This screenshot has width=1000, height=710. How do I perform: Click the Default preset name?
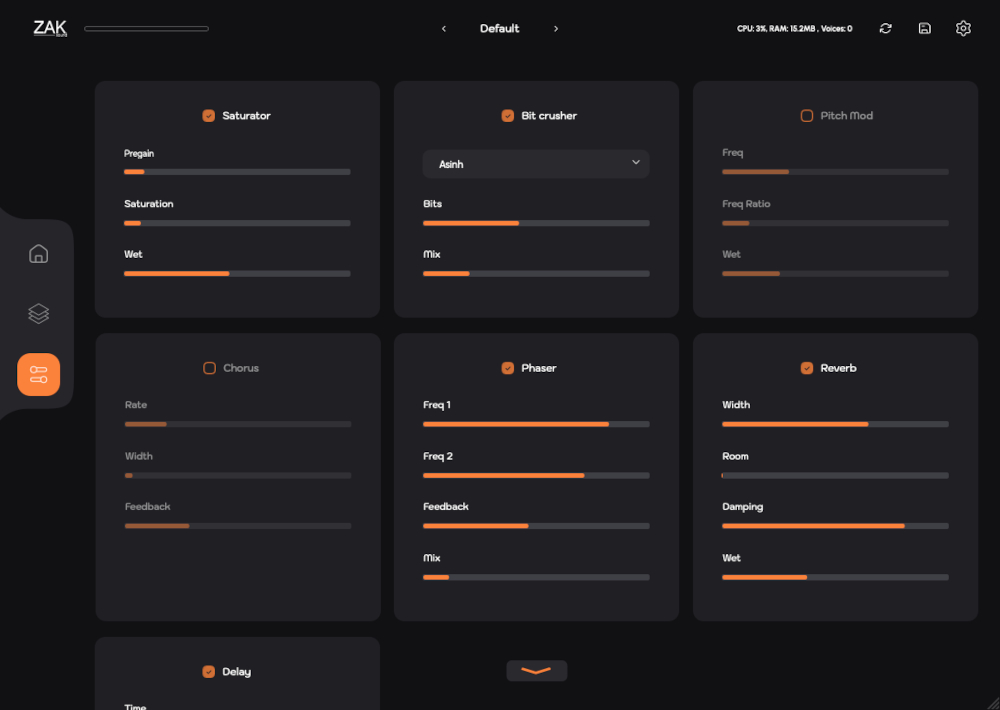tap(499, 29)
